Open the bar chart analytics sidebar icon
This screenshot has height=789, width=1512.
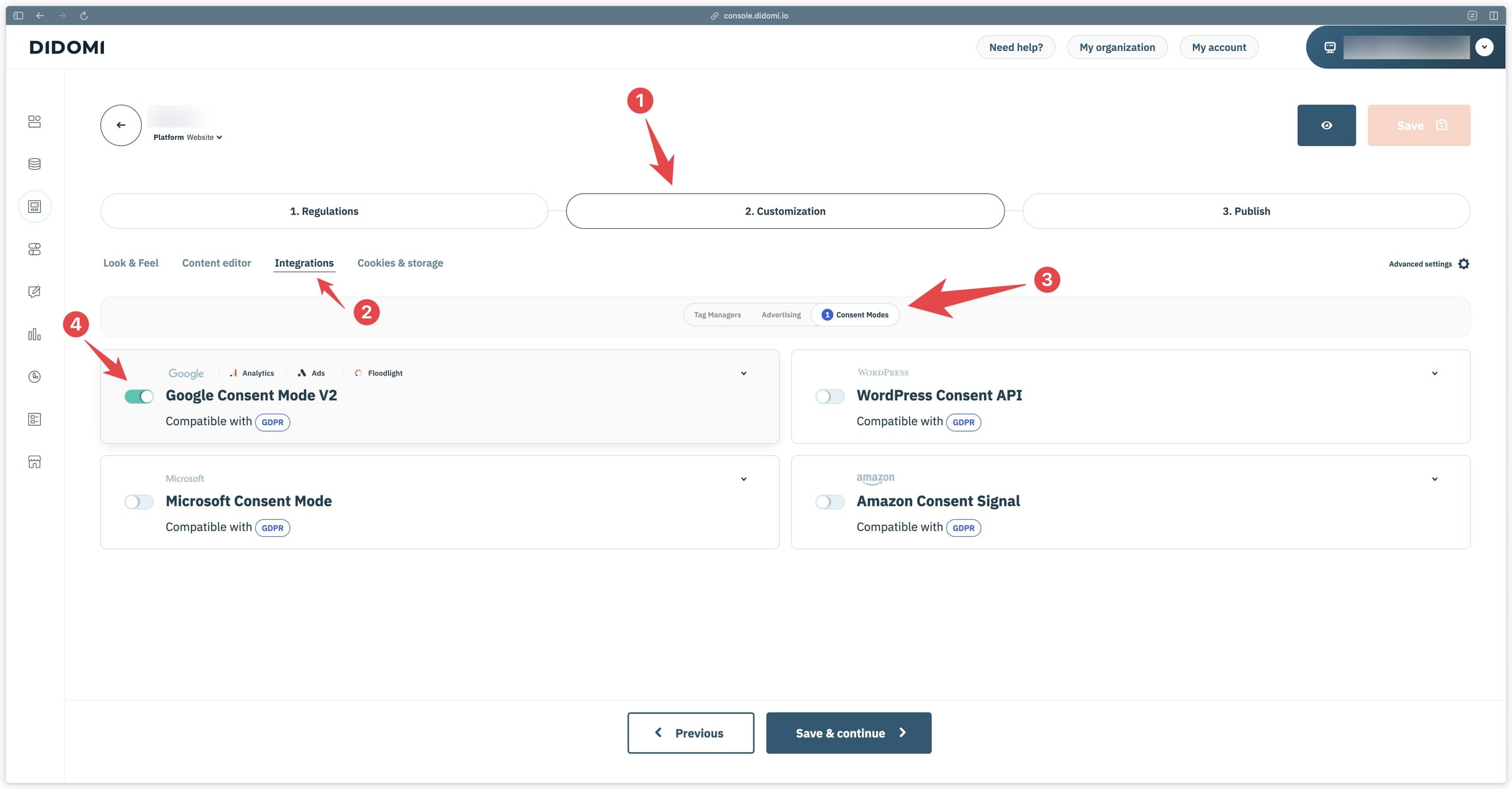click(x=35, y=335)
